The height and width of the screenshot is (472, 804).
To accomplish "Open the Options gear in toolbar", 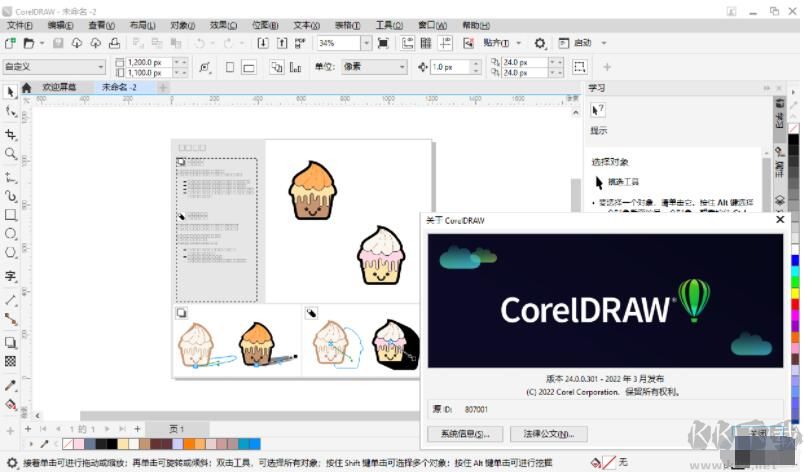I will point(540,43).
